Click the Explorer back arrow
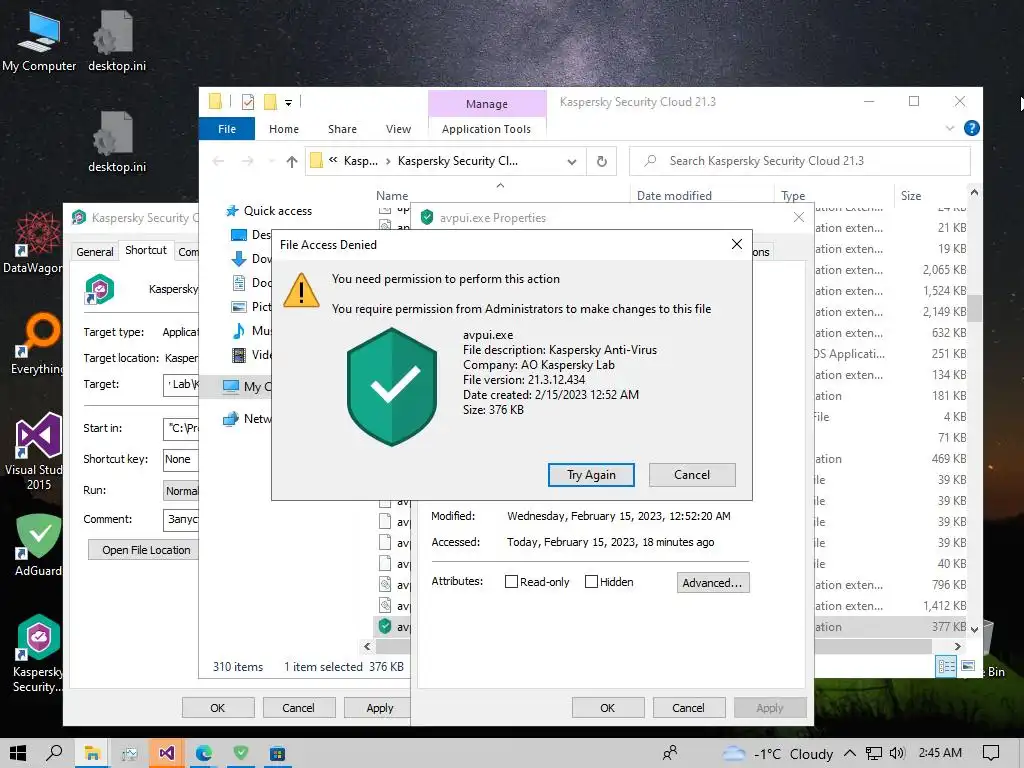Viewport: 1024px width, 768px height. point(219,161)
